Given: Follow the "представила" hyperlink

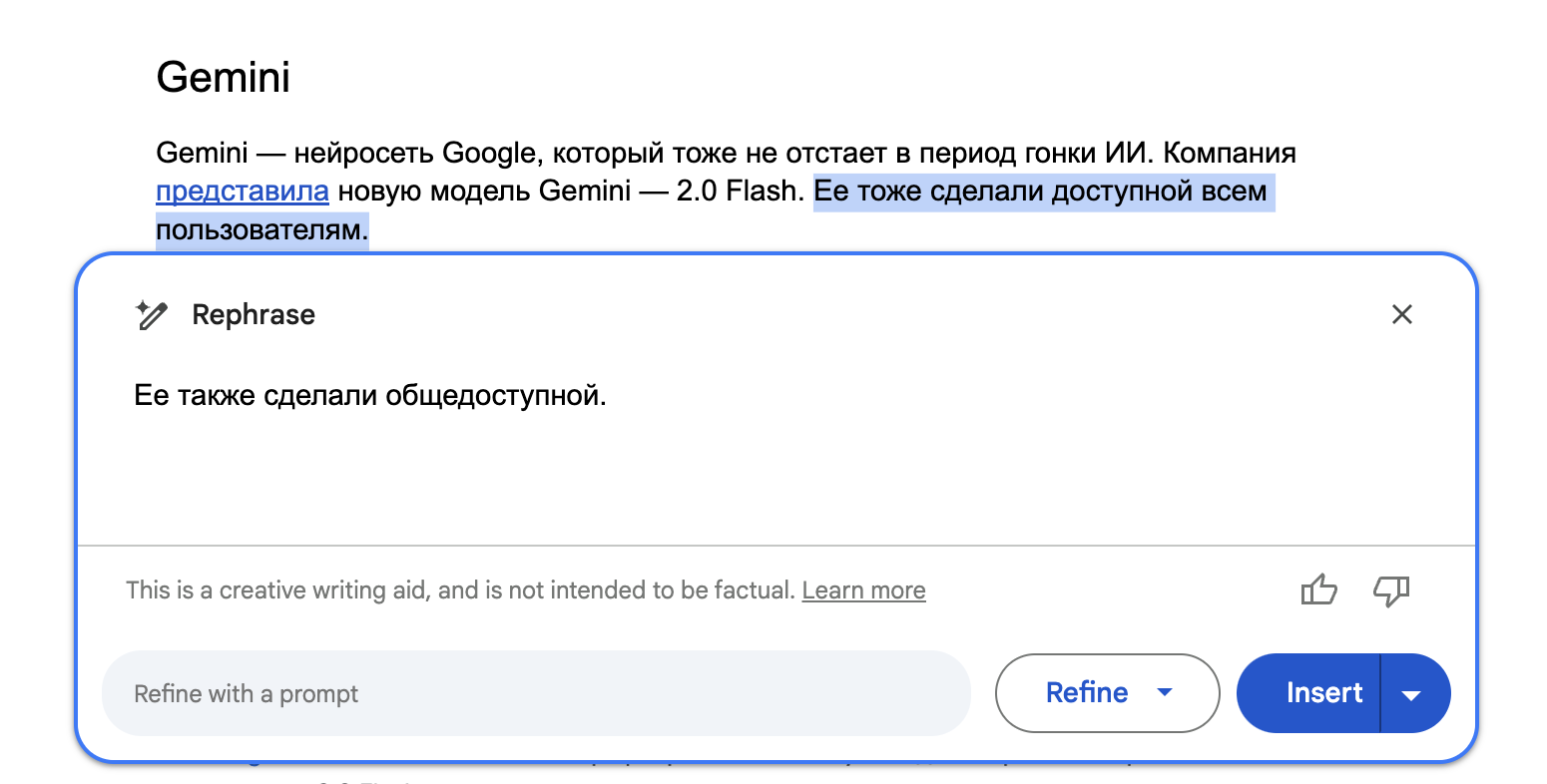Looking at the screenshot, I should tap(243, 191).
